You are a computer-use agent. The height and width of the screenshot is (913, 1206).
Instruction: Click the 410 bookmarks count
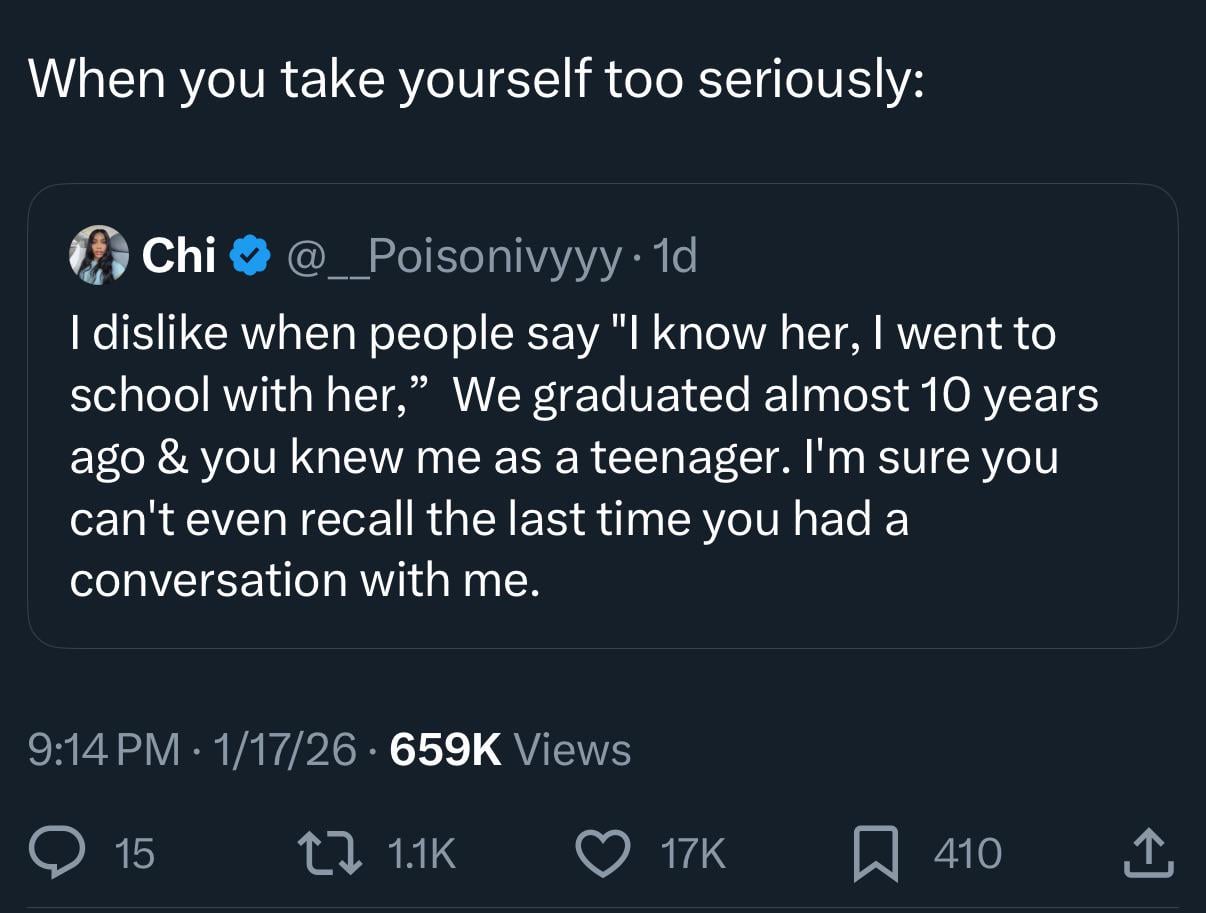tap(967, 853)
